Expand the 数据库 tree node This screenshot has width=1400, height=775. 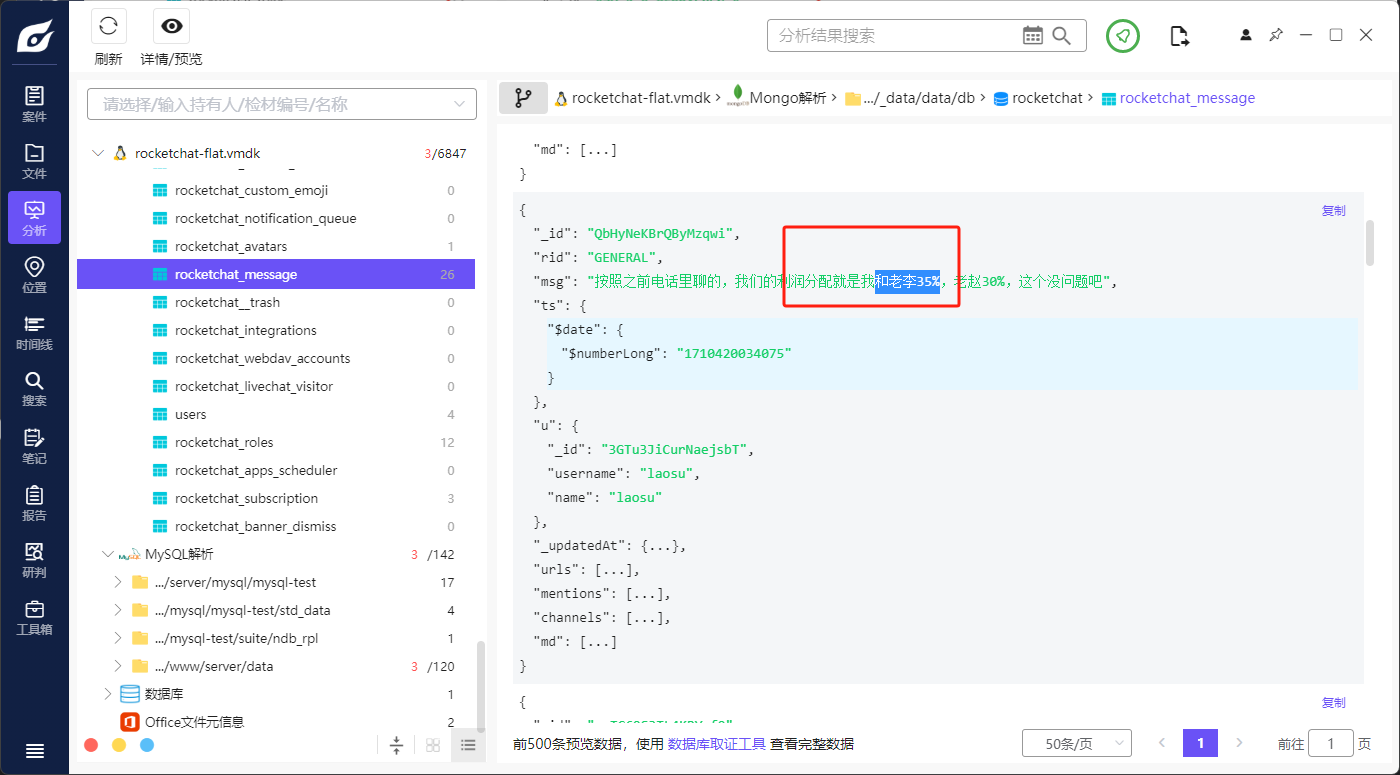(108, 694)
